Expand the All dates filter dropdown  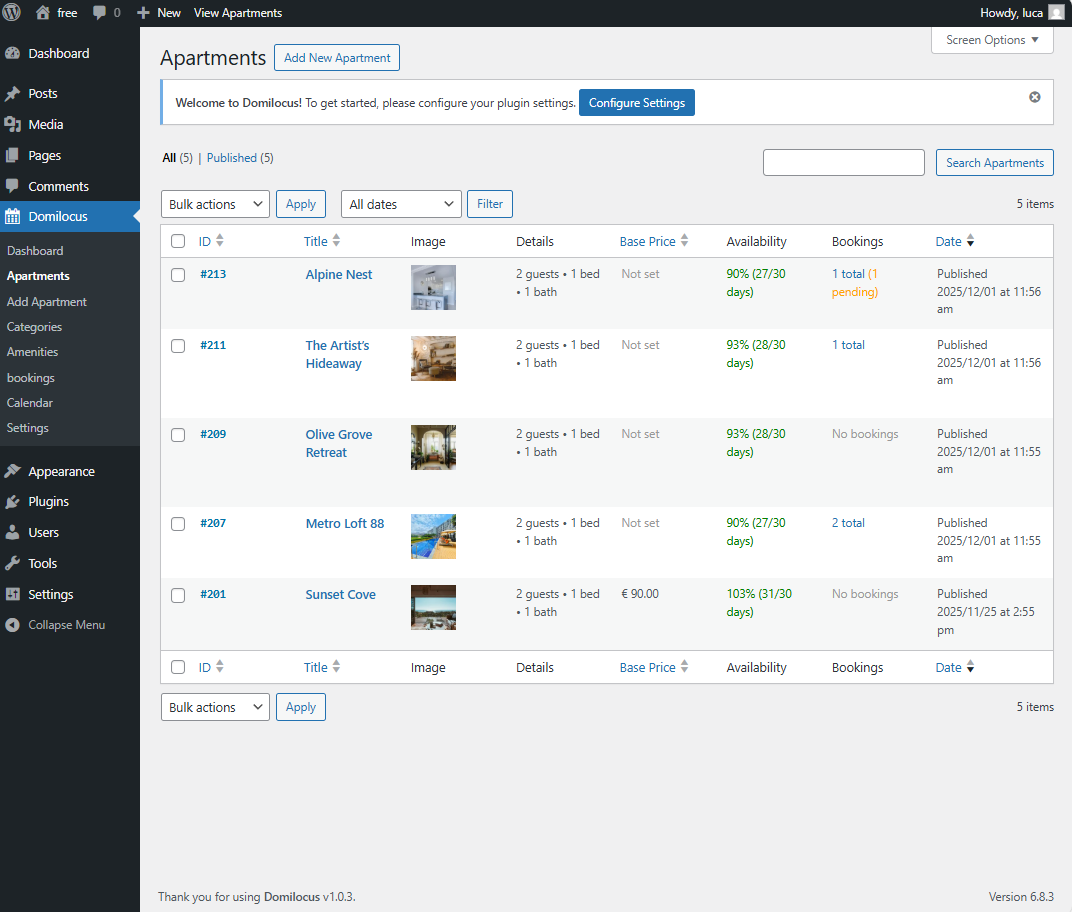tap(401, 204)
